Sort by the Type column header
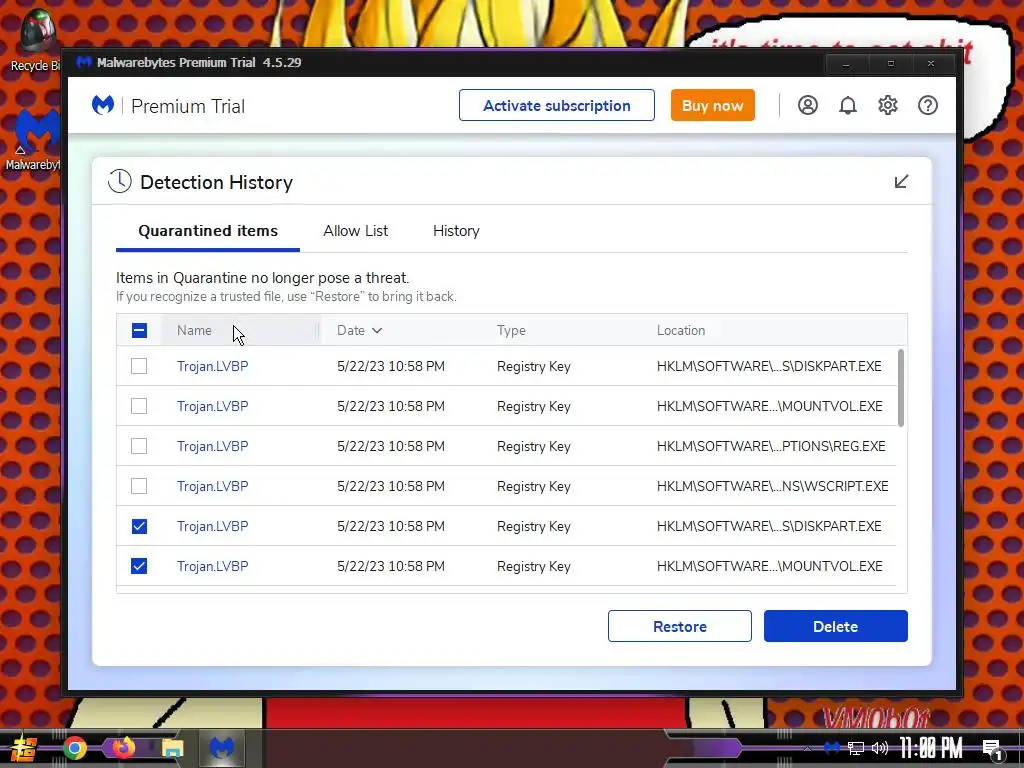Image resolution: width=1024 pixels, height=768 pixels. pos(511,330)
